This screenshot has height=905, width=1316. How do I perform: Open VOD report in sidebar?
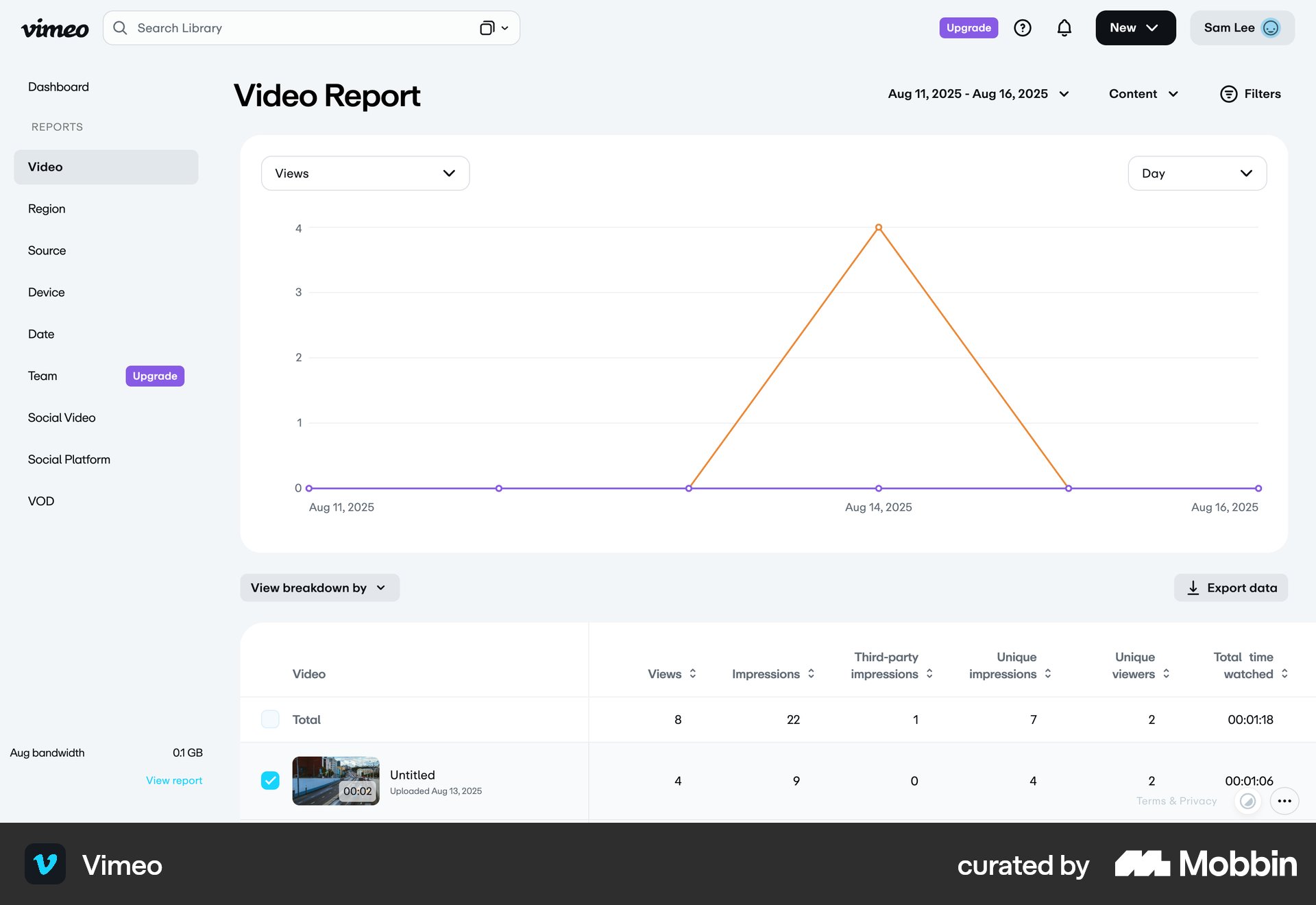40,501
